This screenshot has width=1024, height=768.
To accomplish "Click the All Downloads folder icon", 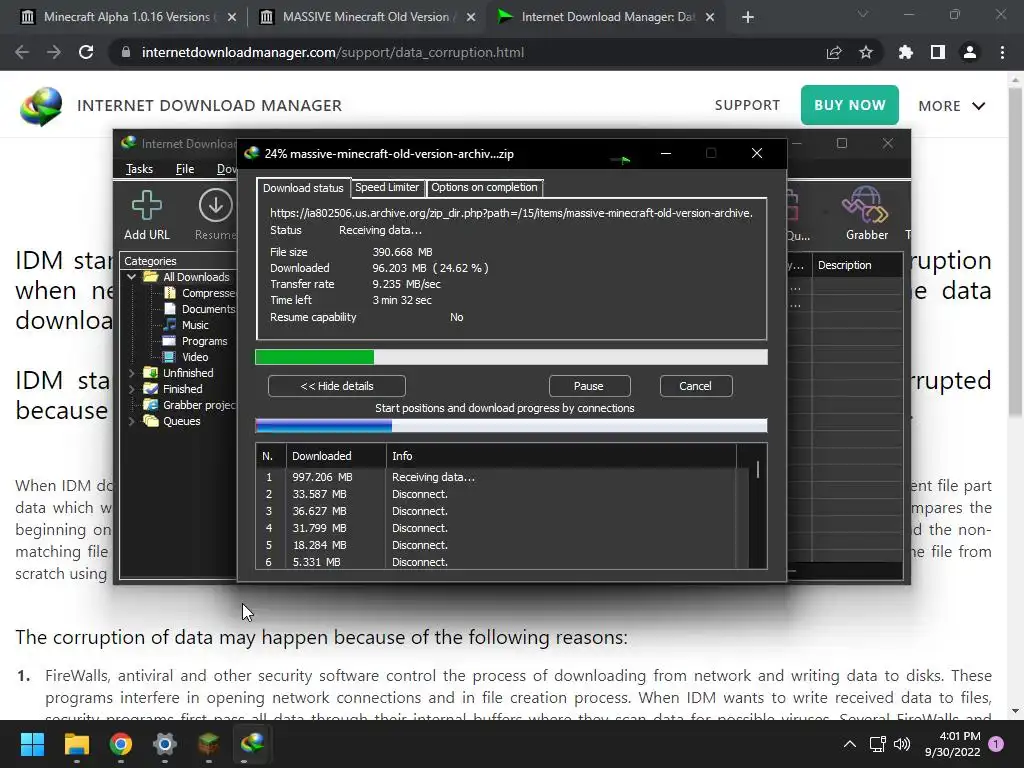I will [x=151, y=277].
